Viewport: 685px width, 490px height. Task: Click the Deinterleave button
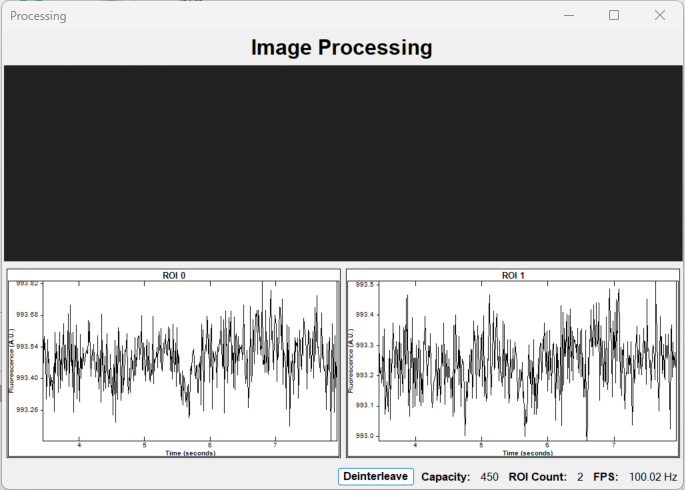pyautogui.click(x=376, y=476)
